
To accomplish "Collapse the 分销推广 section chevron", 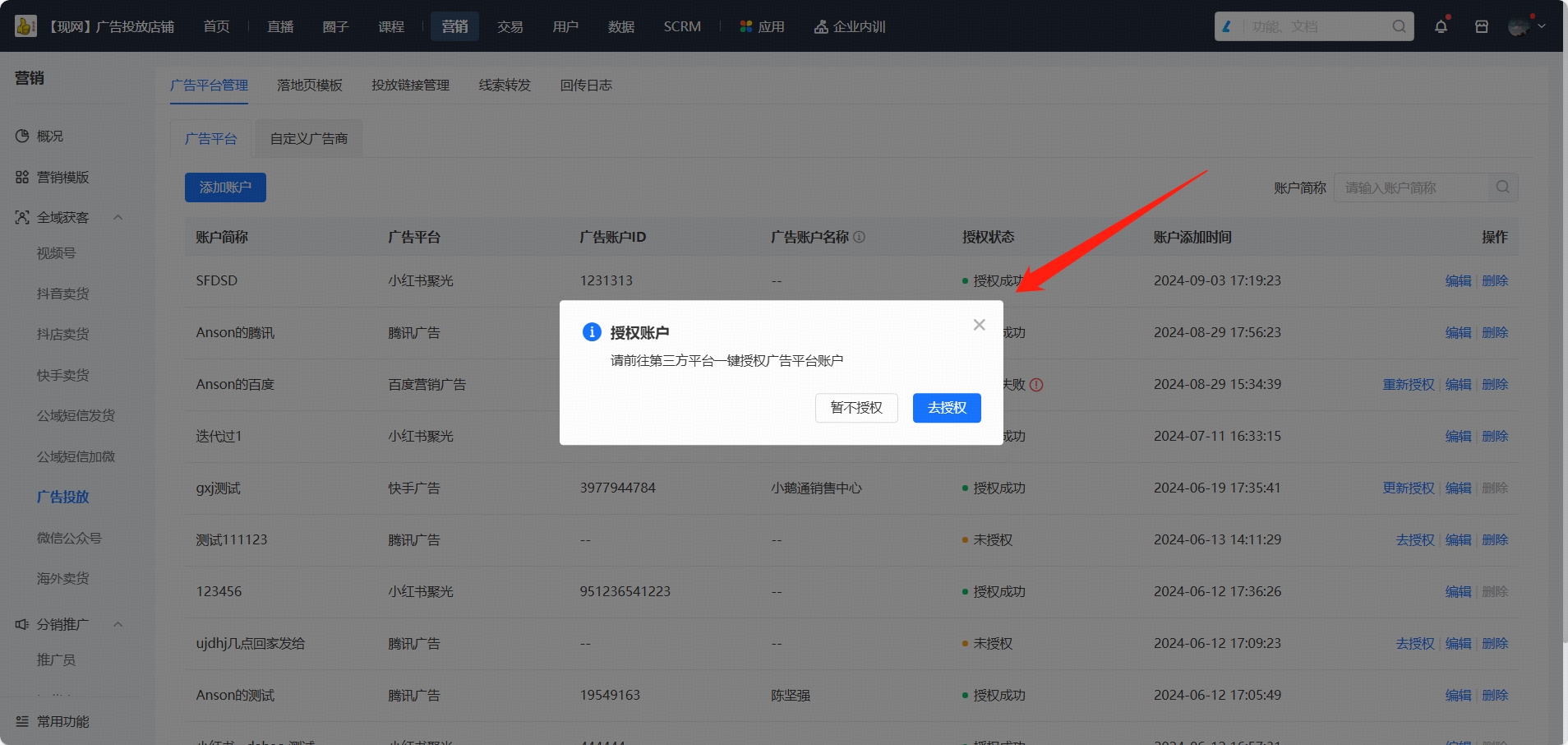I will point(118,624).
